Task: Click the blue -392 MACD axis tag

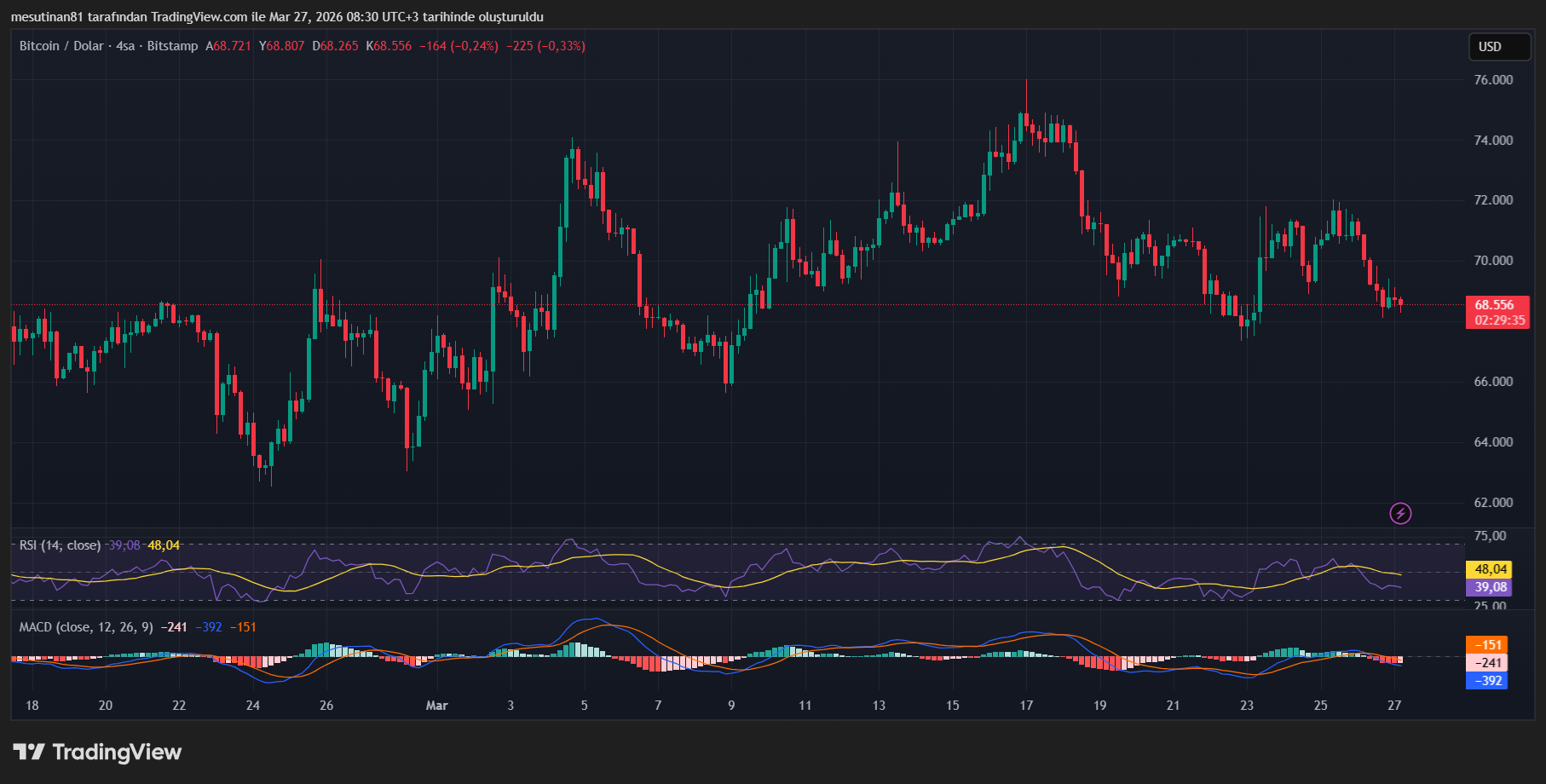Action: [x=1487, y=681]
